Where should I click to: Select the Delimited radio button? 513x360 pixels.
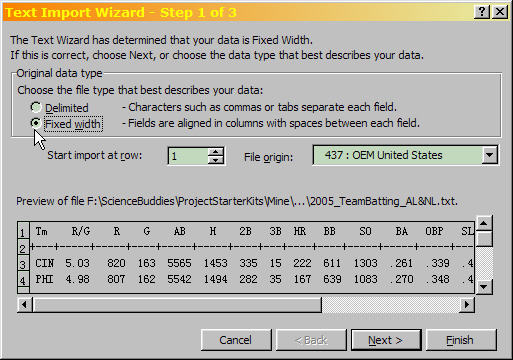(x=36, y=107)
